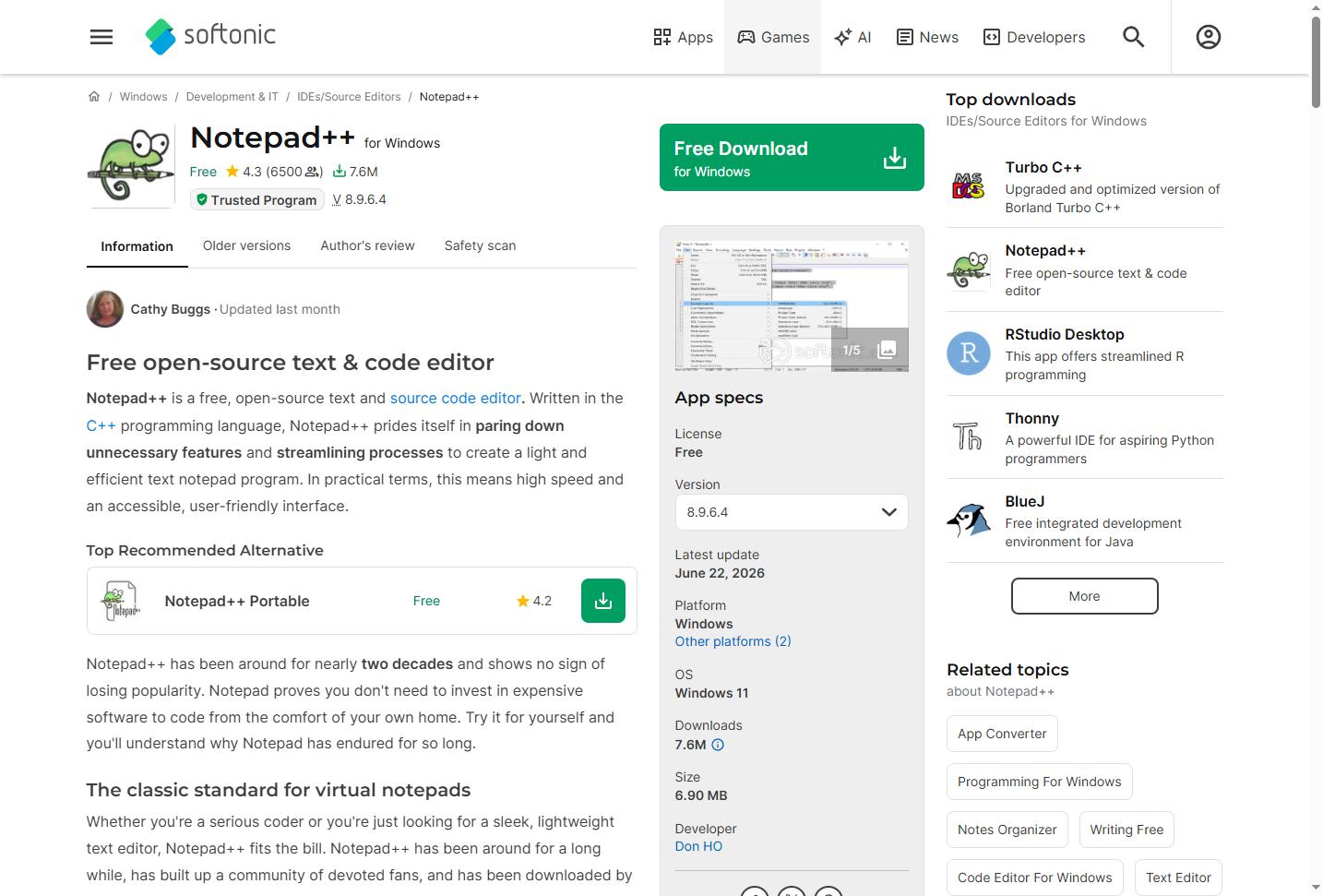The height and width of the screenshot is (896, 1323).
Task: Switch to the Older versions tab
Action: (x=246, y=245)
